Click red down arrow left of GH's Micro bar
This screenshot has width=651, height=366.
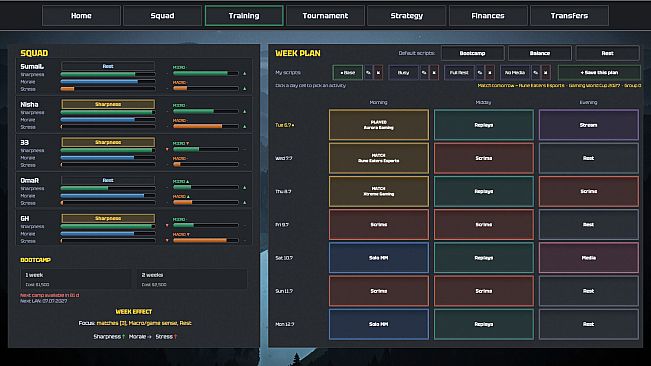click(167, 225)
